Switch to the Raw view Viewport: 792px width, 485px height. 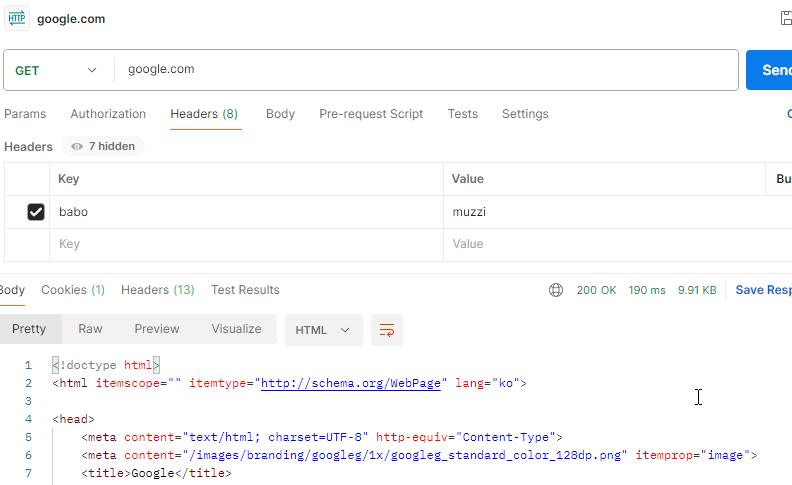click(90, 329)
